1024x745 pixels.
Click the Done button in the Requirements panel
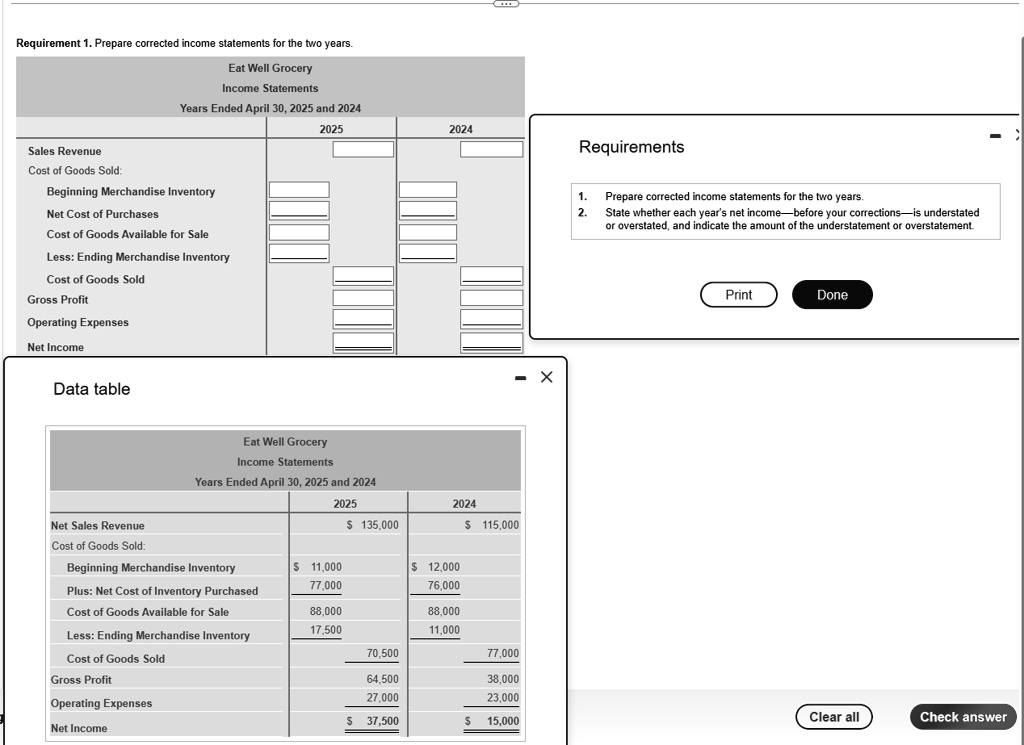tap(832, 294)
